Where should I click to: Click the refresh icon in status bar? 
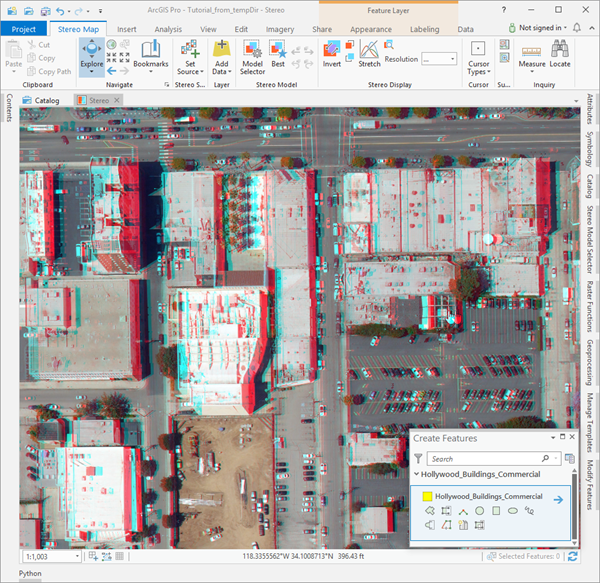click(572, 557)
